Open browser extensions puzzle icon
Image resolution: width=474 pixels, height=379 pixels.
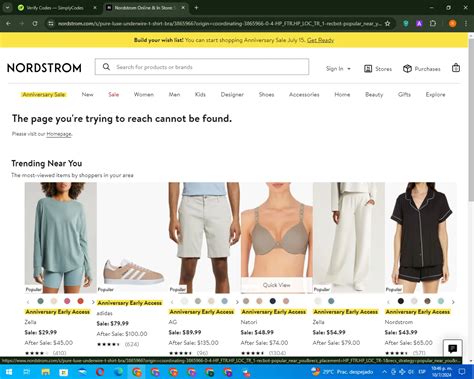coord(433,23)
